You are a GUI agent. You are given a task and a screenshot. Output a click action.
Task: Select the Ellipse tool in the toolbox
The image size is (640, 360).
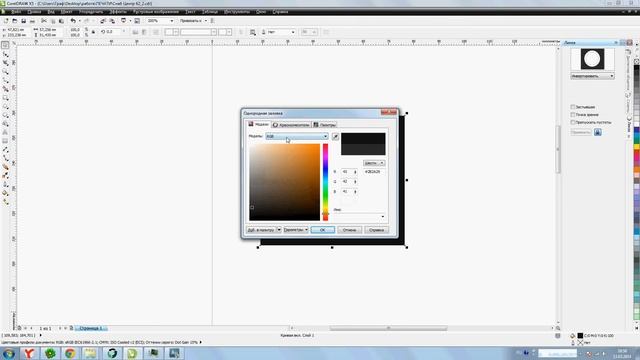point(5,107)
